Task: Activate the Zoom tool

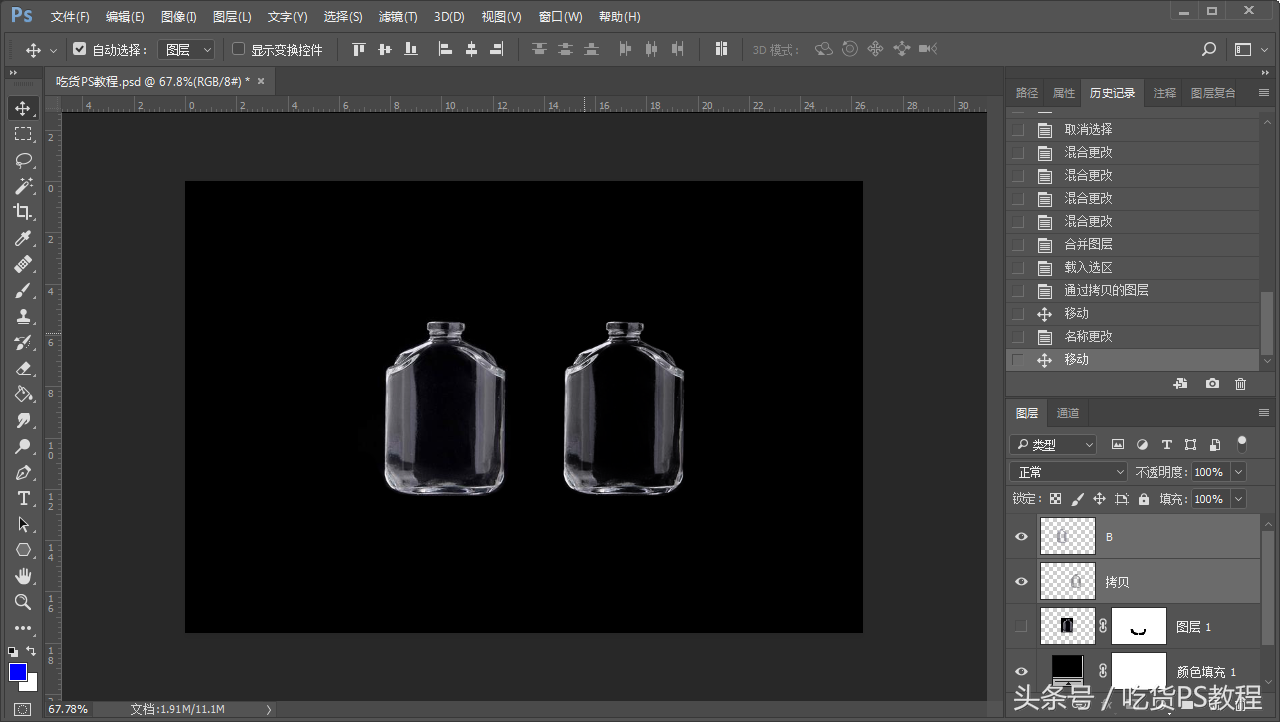Action: coord(23,602)
